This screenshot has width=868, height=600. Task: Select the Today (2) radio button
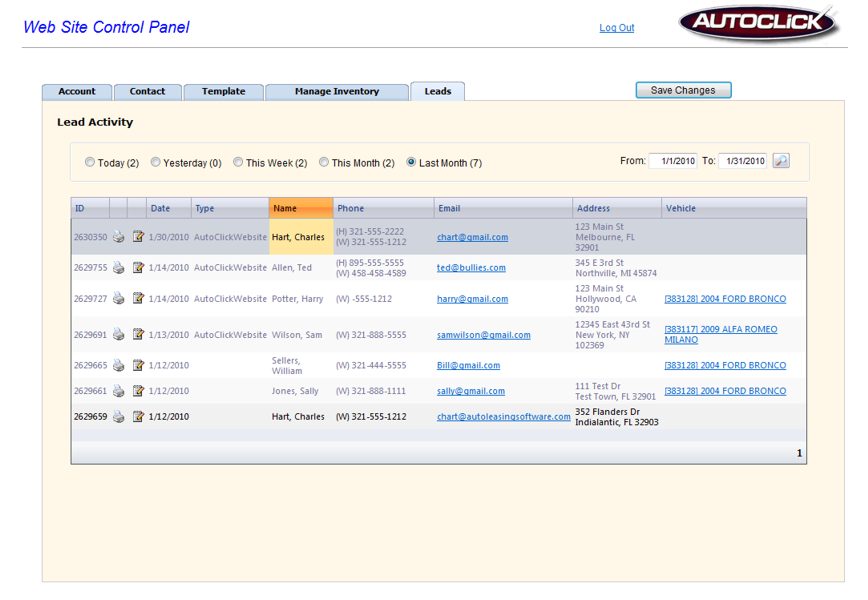(x=90, y=162)
